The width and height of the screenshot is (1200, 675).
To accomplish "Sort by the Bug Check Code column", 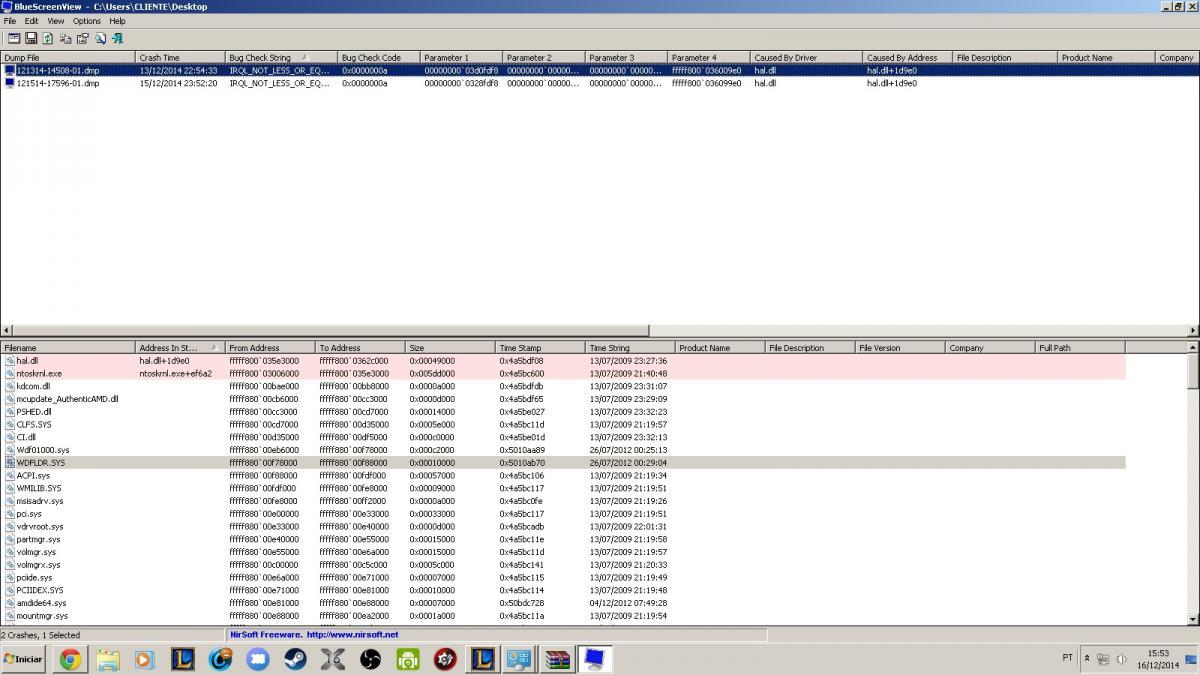I will [x=379, y=58].
